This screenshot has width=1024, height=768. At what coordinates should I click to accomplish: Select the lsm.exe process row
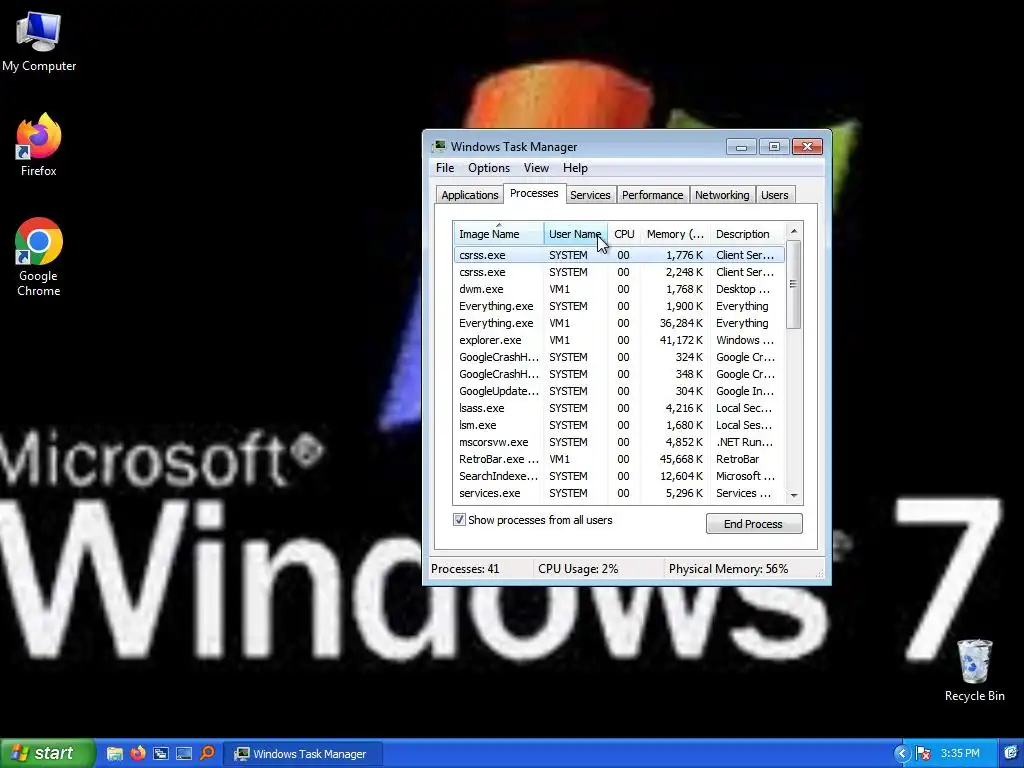point(619,424)
